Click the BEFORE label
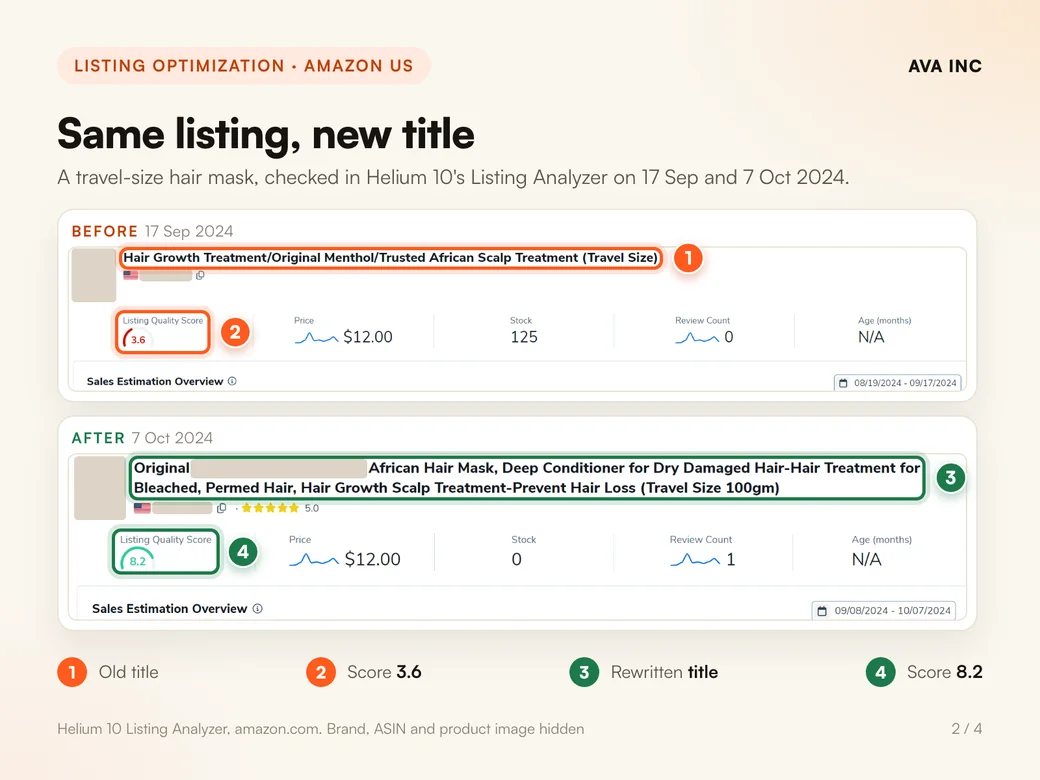1040x780 pixels. [104, 231]
